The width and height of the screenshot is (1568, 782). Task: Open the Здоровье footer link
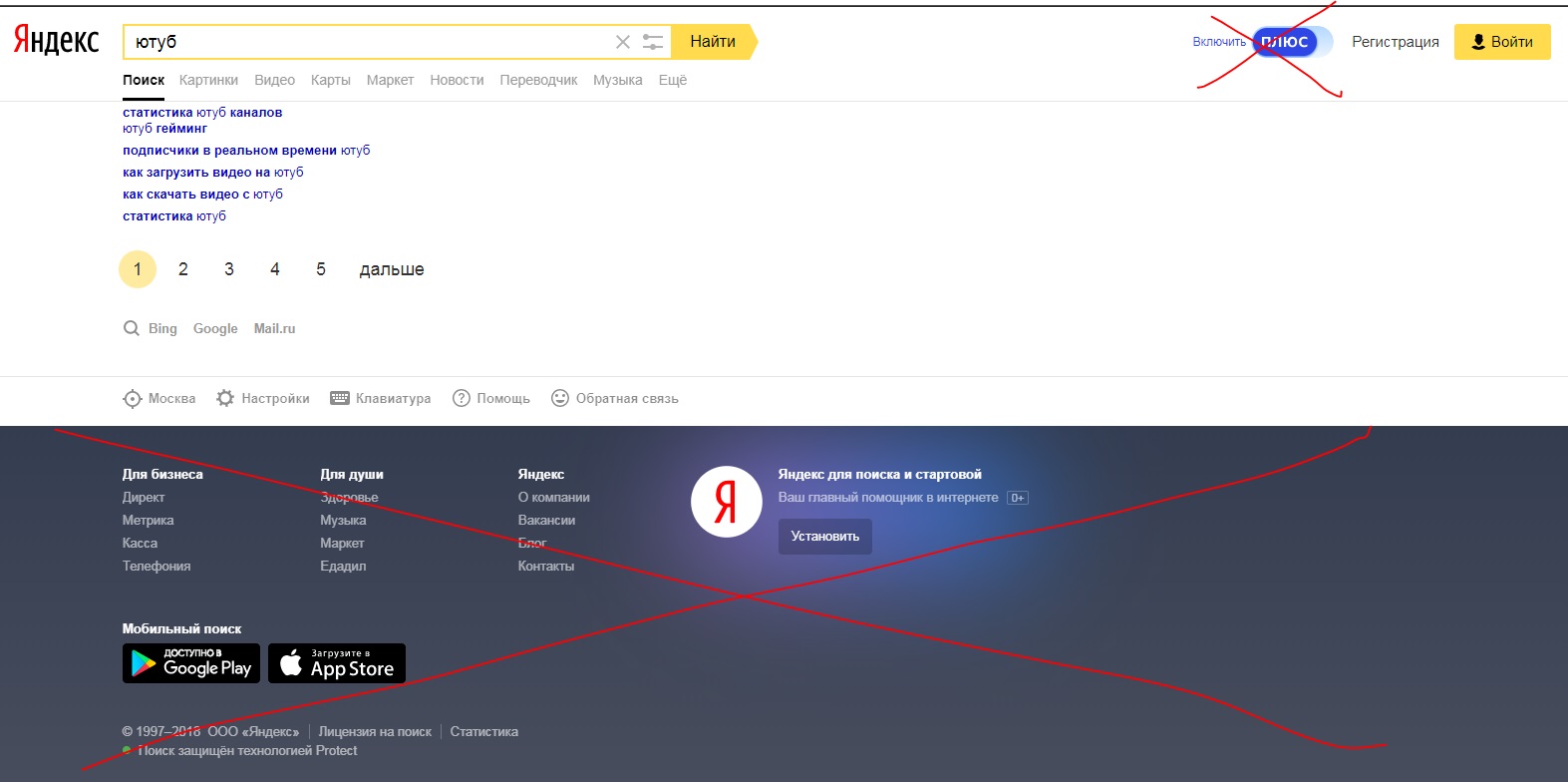point(349,497)
